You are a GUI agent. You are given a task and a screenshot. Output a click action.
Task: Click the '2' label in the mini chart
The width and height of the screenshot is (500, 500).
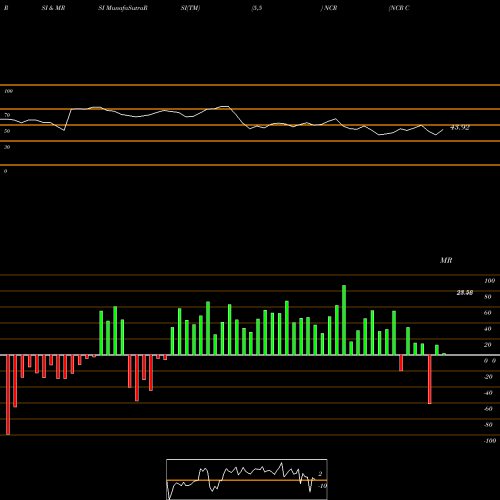tap(320, 474)
